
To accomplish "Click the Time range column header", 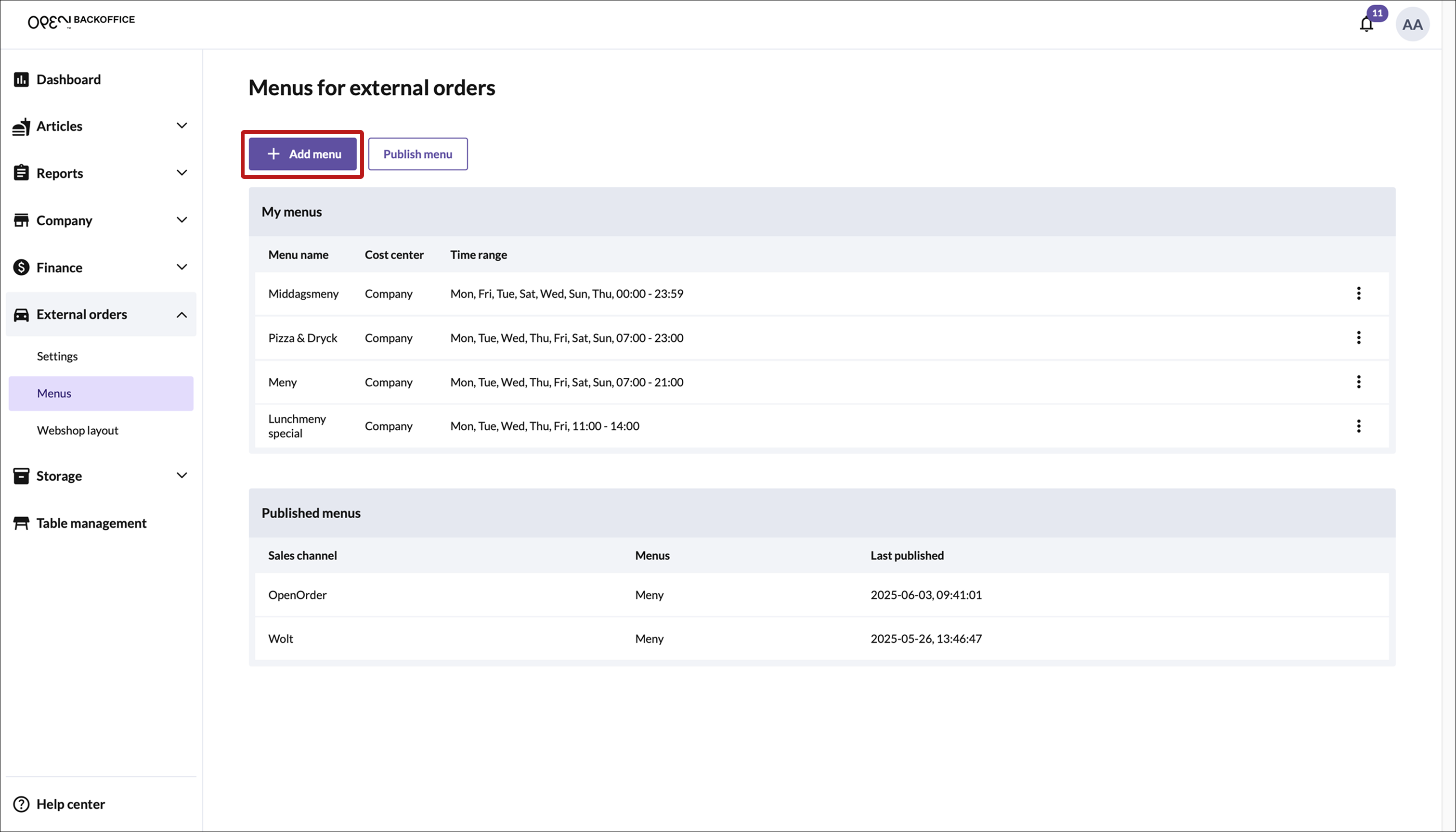I will pos(479,255).
